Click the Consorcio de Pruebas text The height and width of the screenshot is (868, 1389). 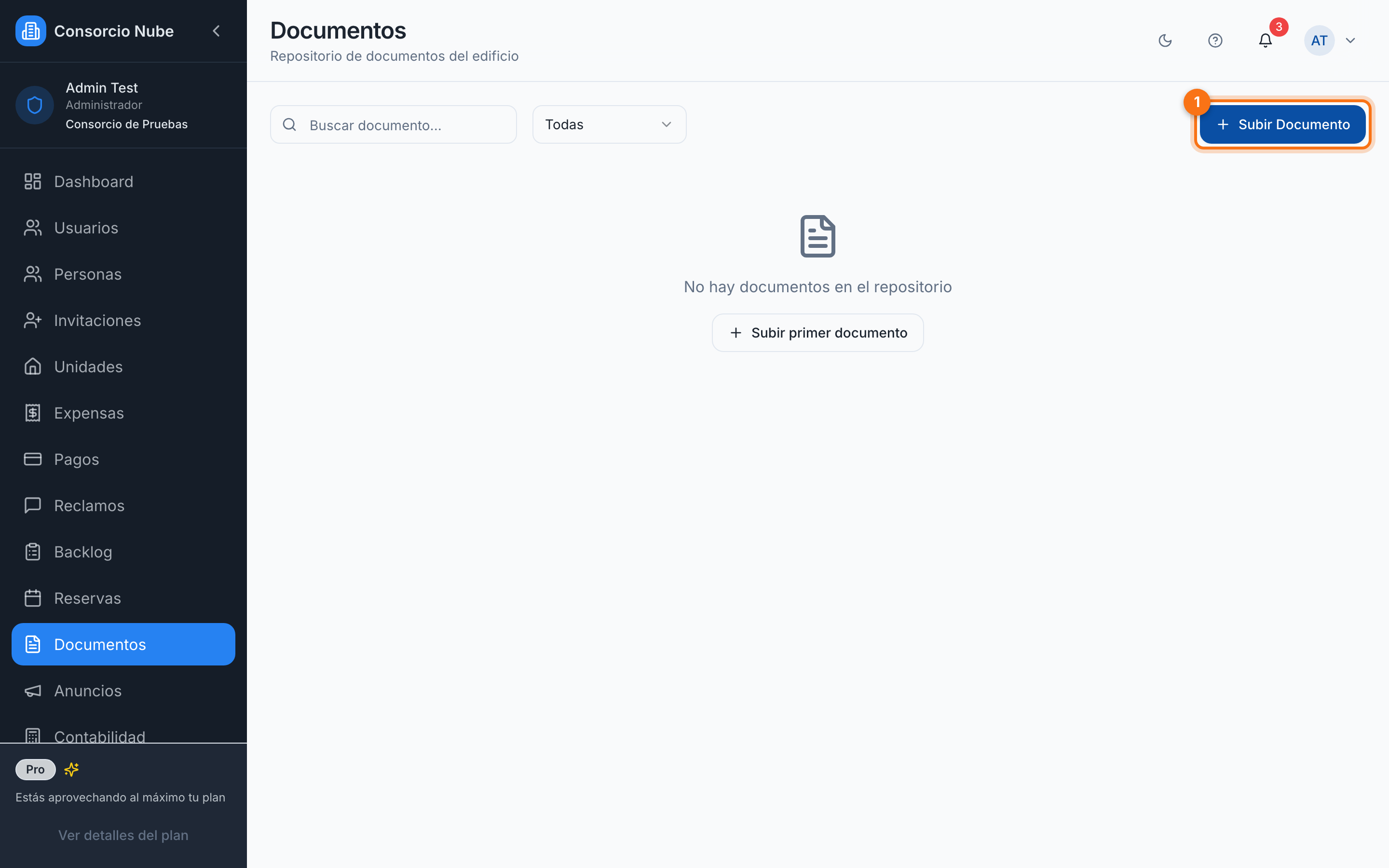coord(127,124)
